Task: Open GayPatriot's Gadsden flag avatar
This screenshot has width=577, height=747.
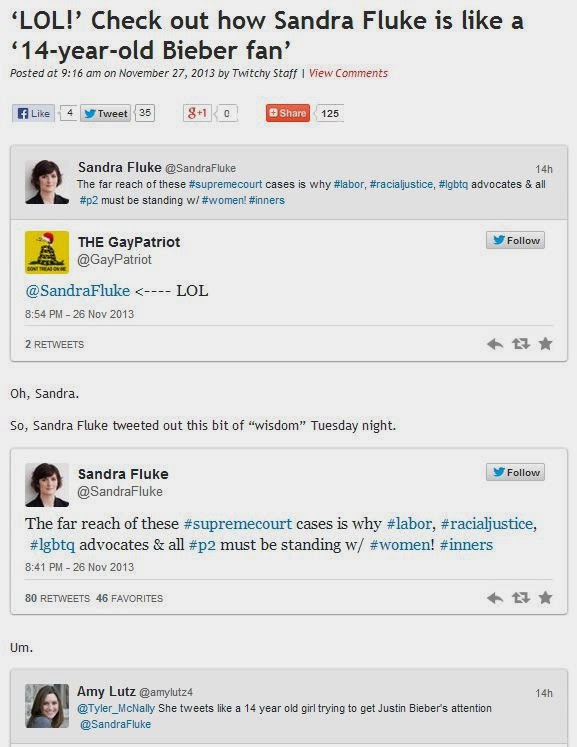Action: (x=47, y=252)
